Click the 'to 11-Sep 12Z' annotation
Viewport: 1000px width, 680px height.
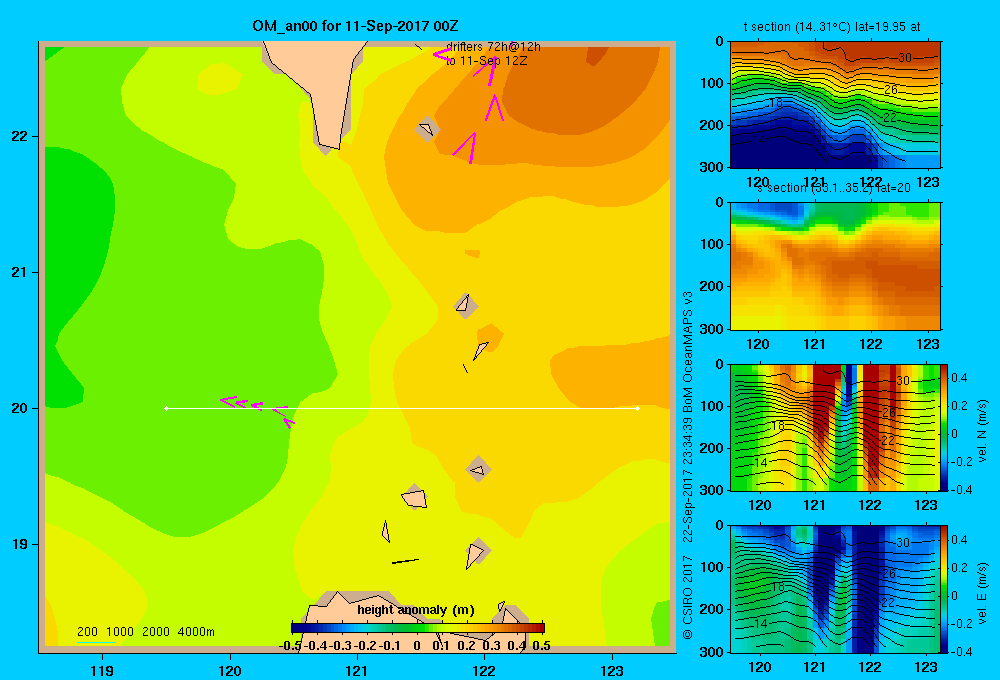pyautogui.click(x=487, y=61)
